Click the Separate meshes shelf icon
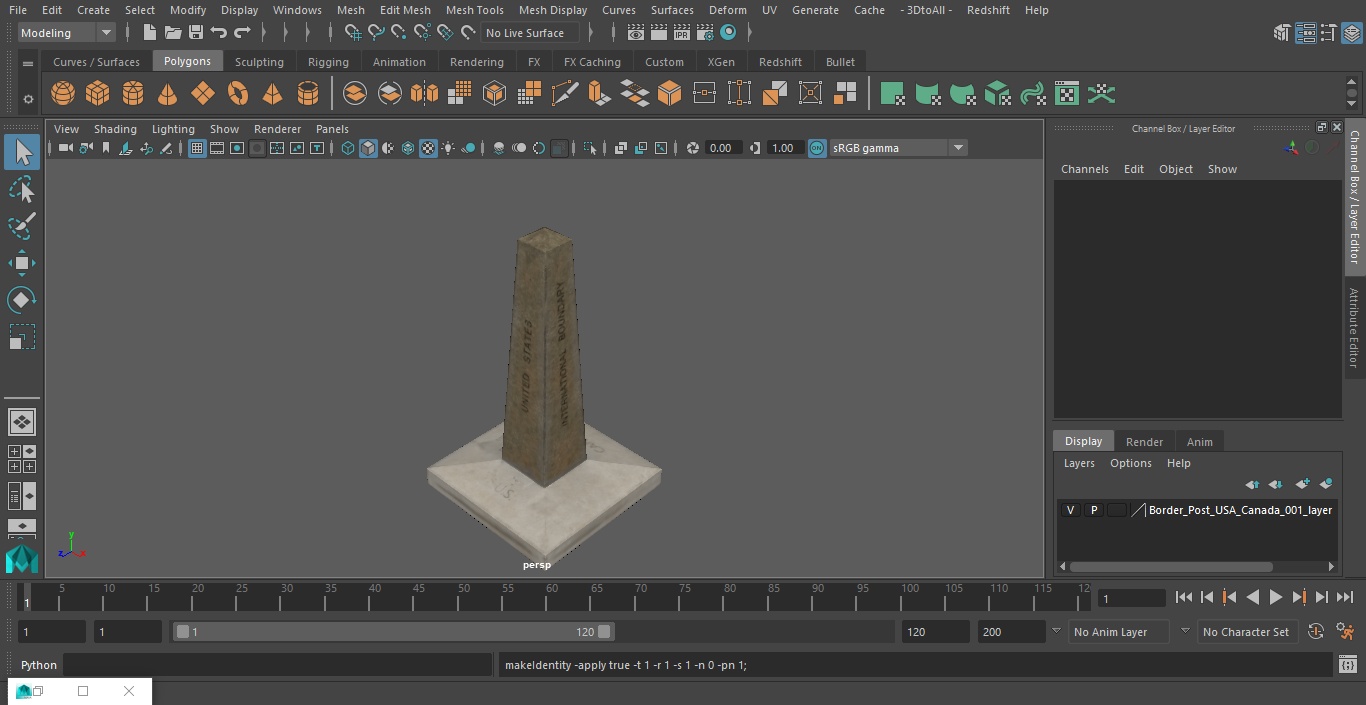This screenshot has height=705, width=1366. pyautogui.click(x=390, y=94)
